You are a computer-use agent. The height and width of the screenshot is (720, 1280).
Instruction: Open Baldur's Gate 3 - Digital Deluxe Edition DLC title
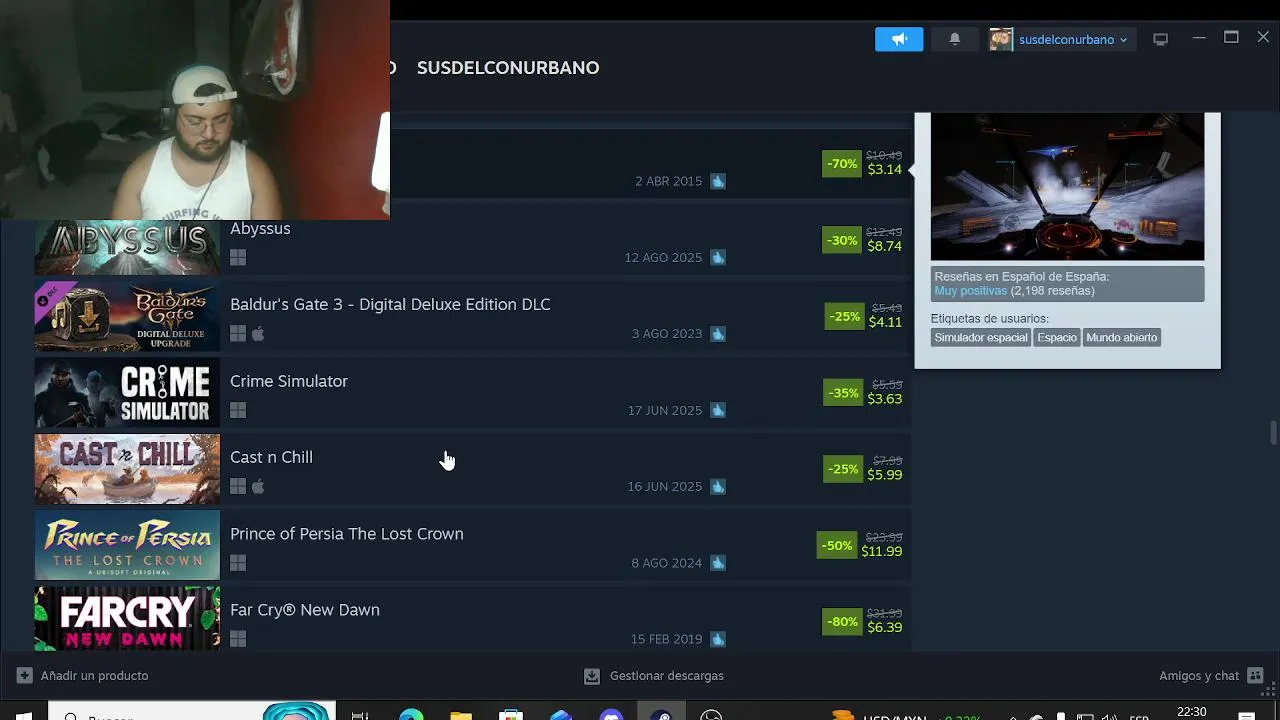(390, 304)
